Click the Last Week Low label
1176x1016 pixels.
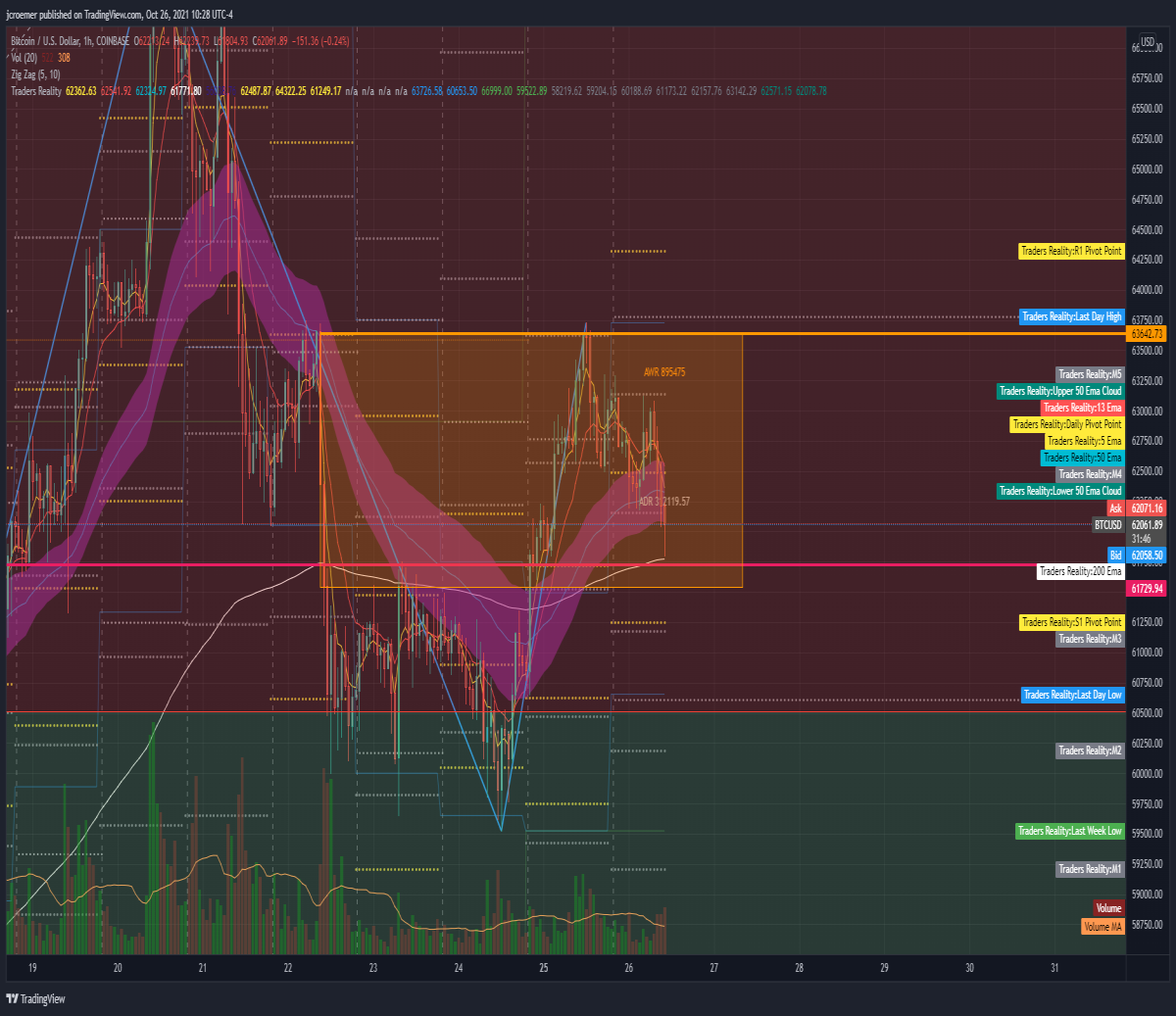1069,831
